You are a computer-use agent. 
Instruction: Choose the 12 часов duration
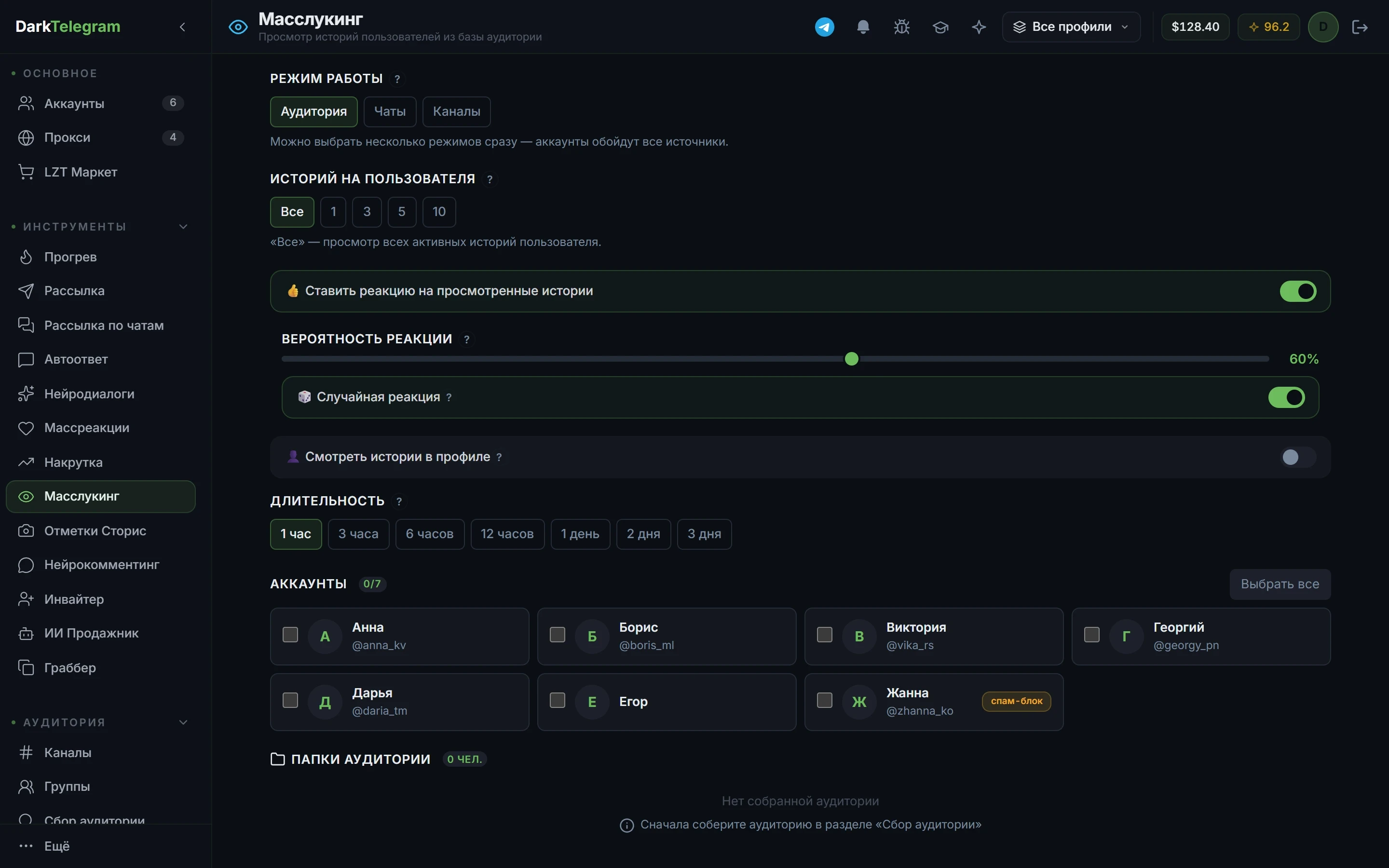point(507,534)
